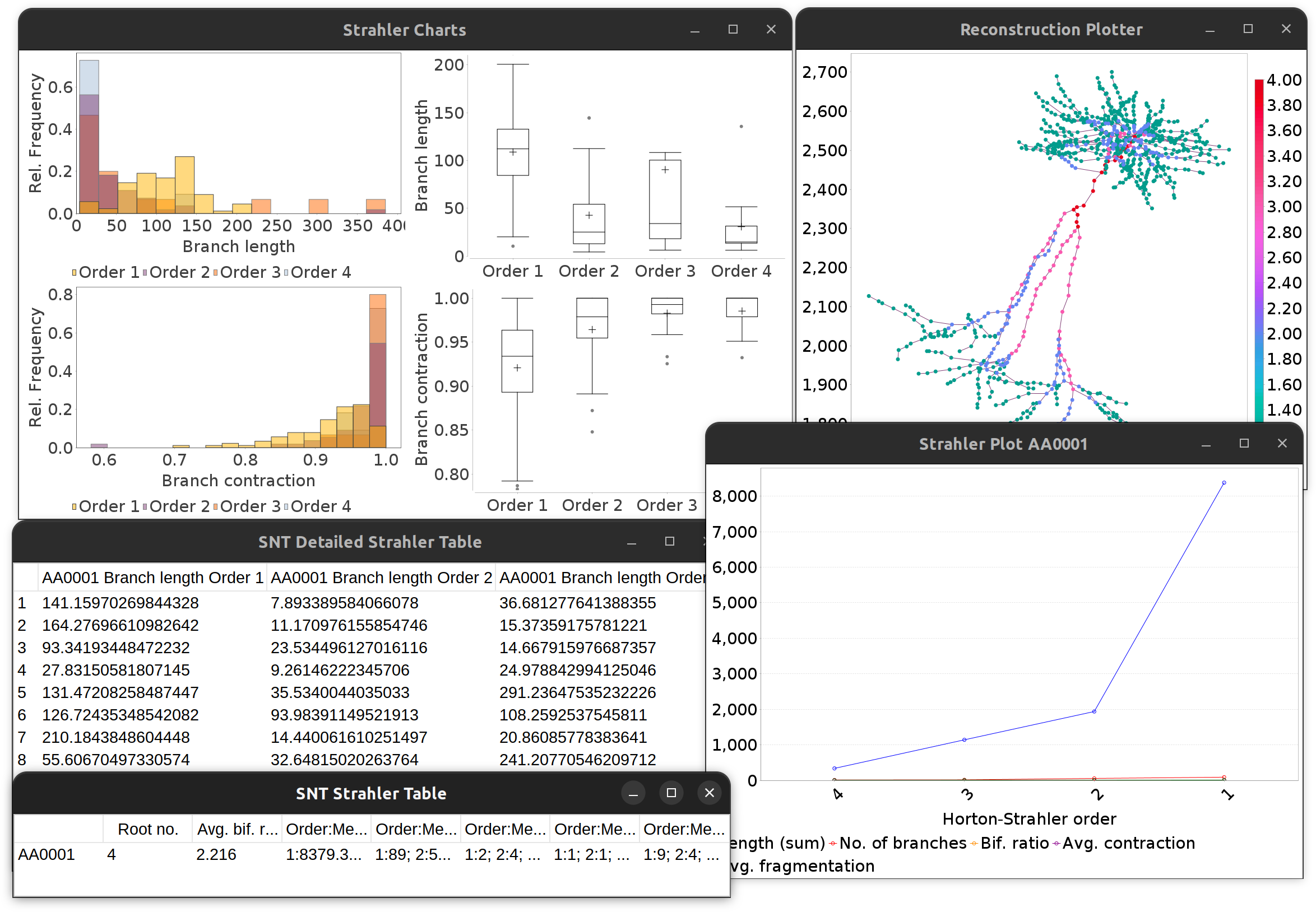Close the Strahler Charts window
Viewport: 1316px width, 912px height.
(x=771, y=29)
